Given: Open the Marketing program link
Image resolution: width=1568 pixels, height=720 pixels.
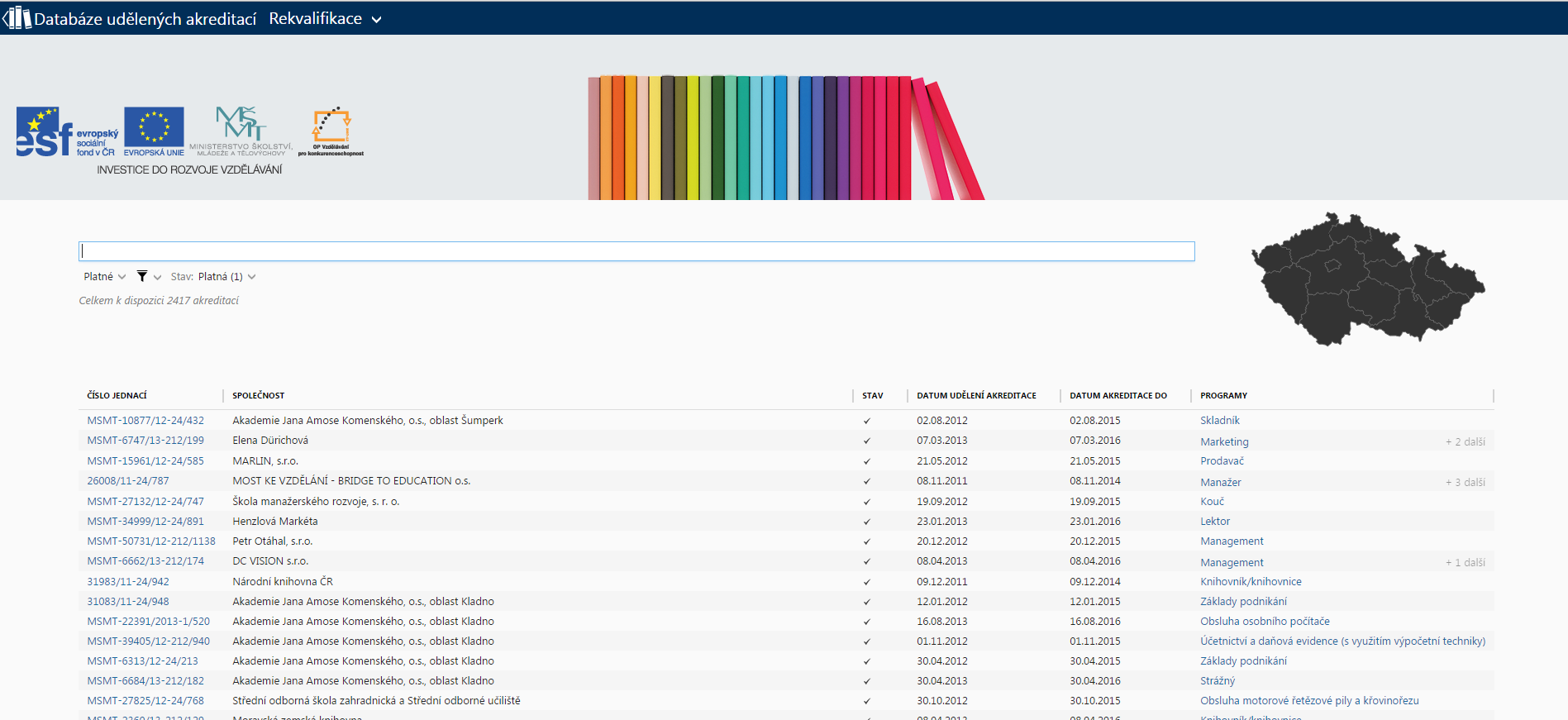Looking at the screenshot, I should 1224,442.
